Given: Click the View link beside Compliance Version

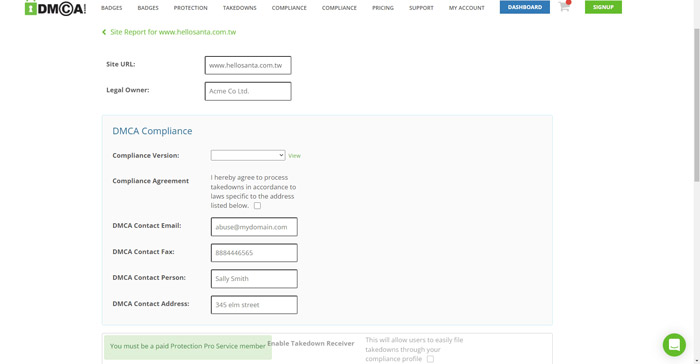Looking at the screenshot, I should (294, 156).
